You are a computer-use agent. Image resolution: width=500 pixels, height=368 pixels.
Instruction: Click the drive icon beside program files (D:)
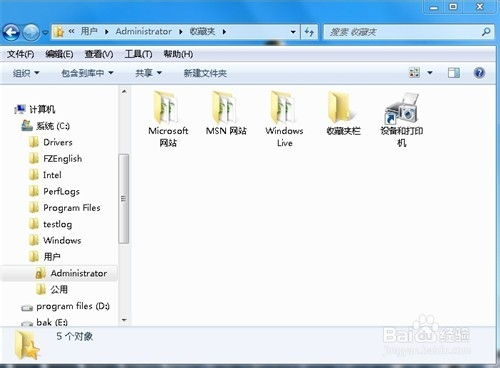(x=27, y=307)
